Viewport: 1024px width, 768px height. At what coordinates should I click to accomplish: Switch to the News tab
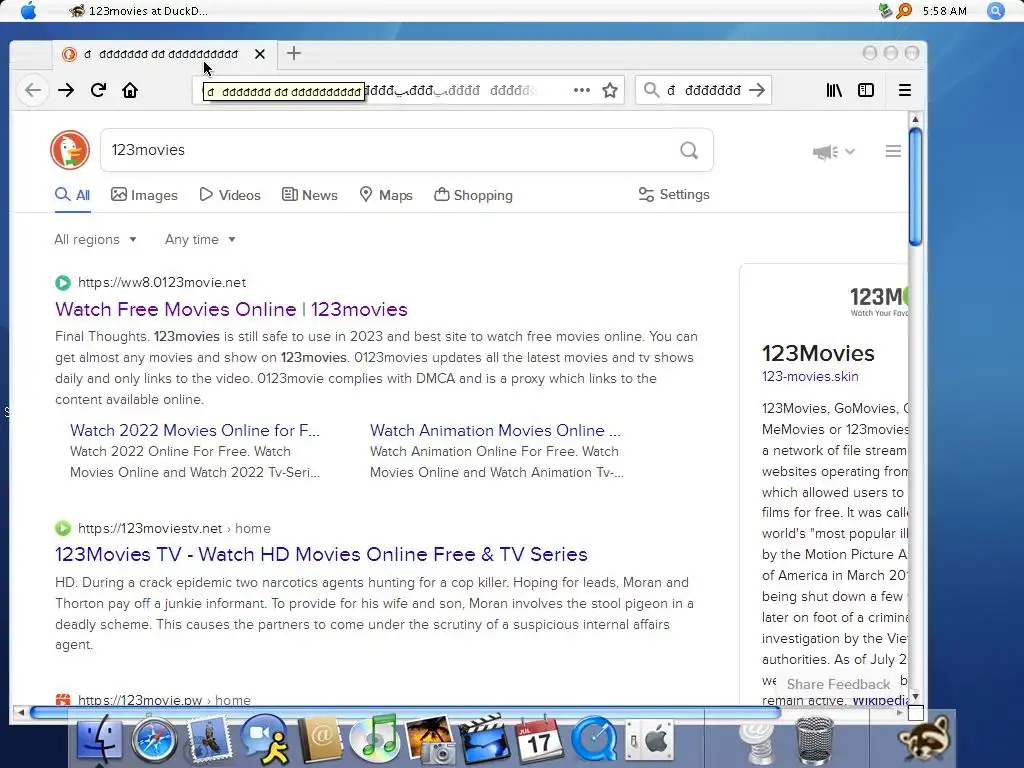pyautogui.click(x=310, y=195)
